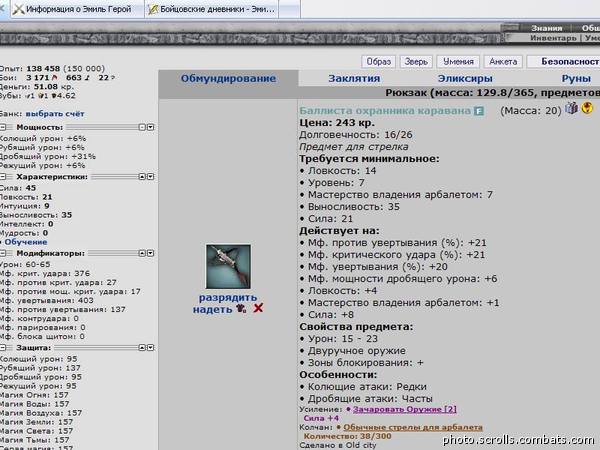The width and height of the screenshot is (600, 450).
Task: Open the Обычные стрелы для арбалета link
Action: [412, 427]
